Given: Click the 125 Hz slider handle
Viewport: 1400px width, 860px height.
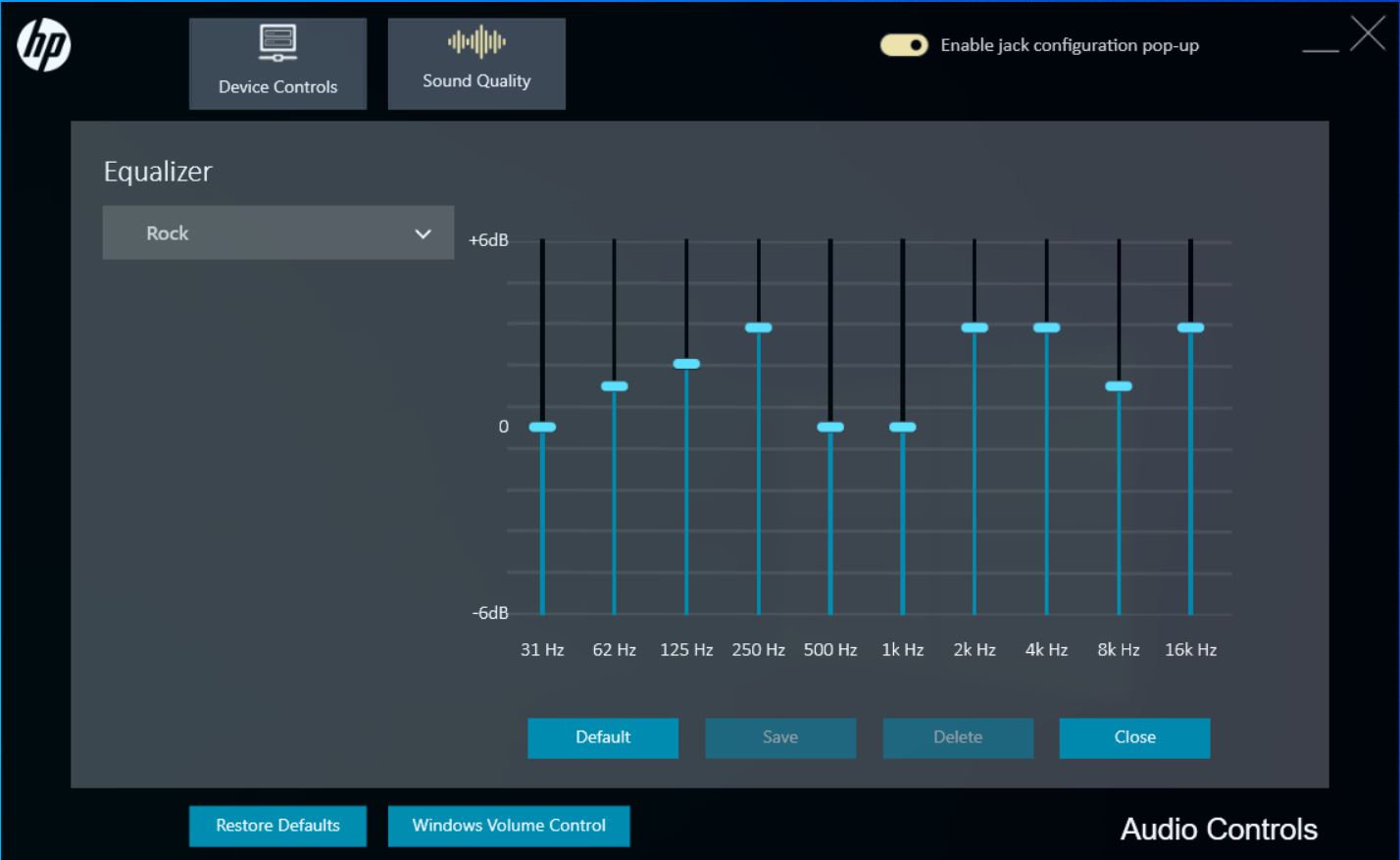Looking at the screenshot, I should [686, 364].
